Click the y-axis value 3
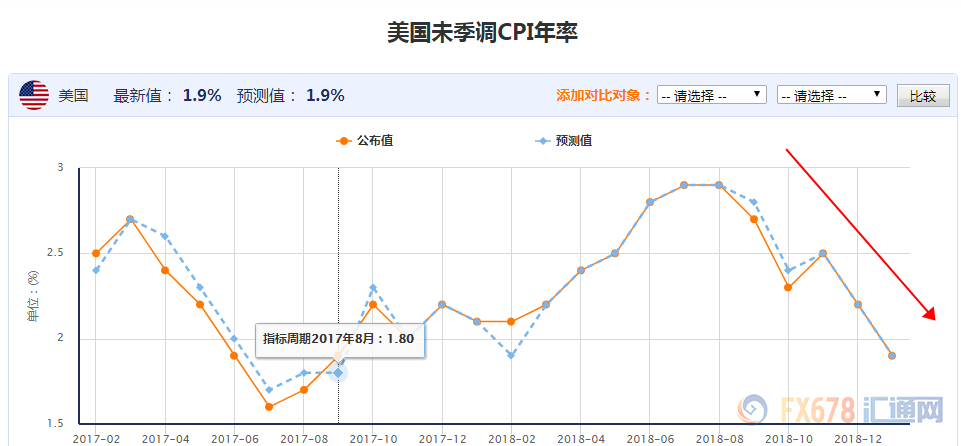 61,167
